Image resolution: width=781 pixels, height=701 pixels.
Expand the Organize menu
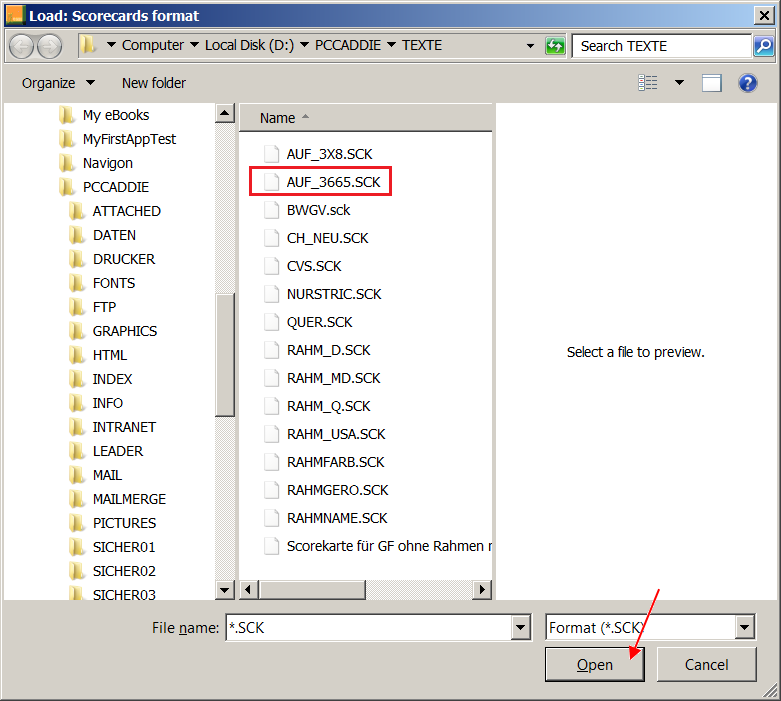point(58,83)
